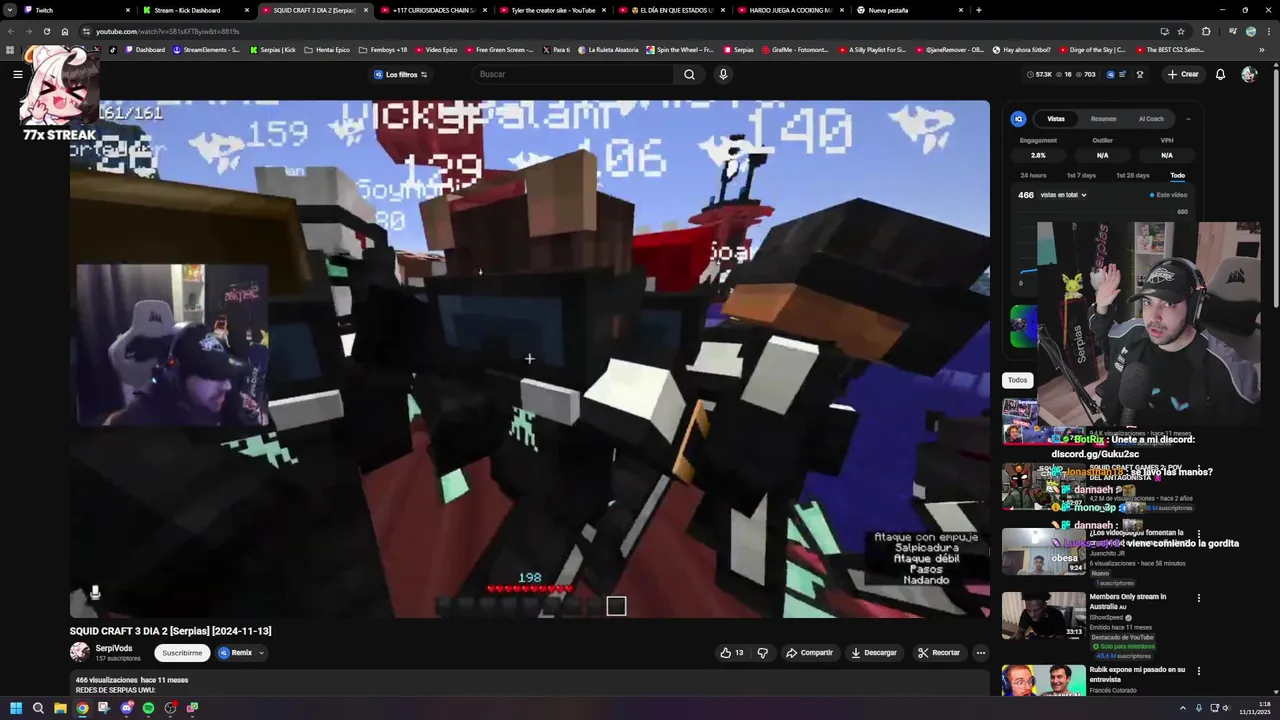Open Spotify from the taskbar
This screenshot has height=720, width=1280.
coord(148,708)
